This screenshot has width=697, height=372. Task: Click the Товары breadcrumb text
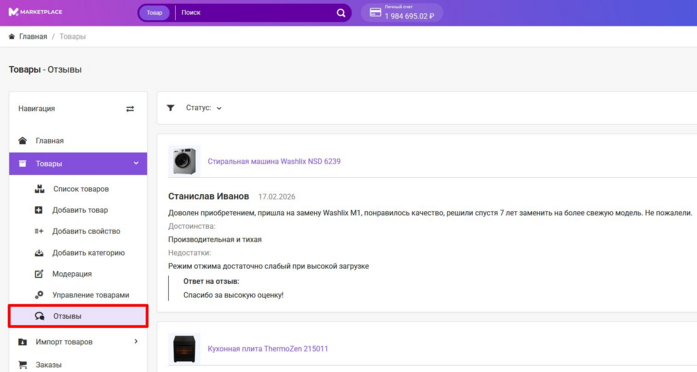point(72,36)
